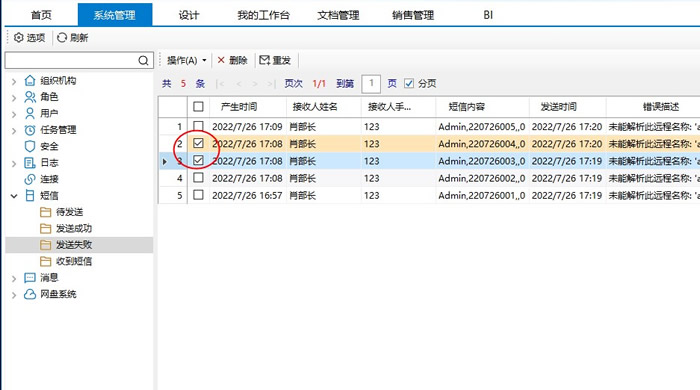Switch to the 文档管理 tab
This screenshot has height=390, width=700.
coord(338,15)
